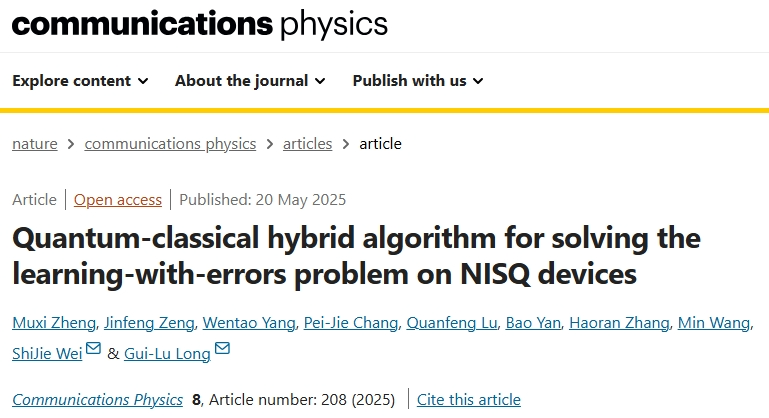Open Communications Physics journal citation link

pos(97,400)
